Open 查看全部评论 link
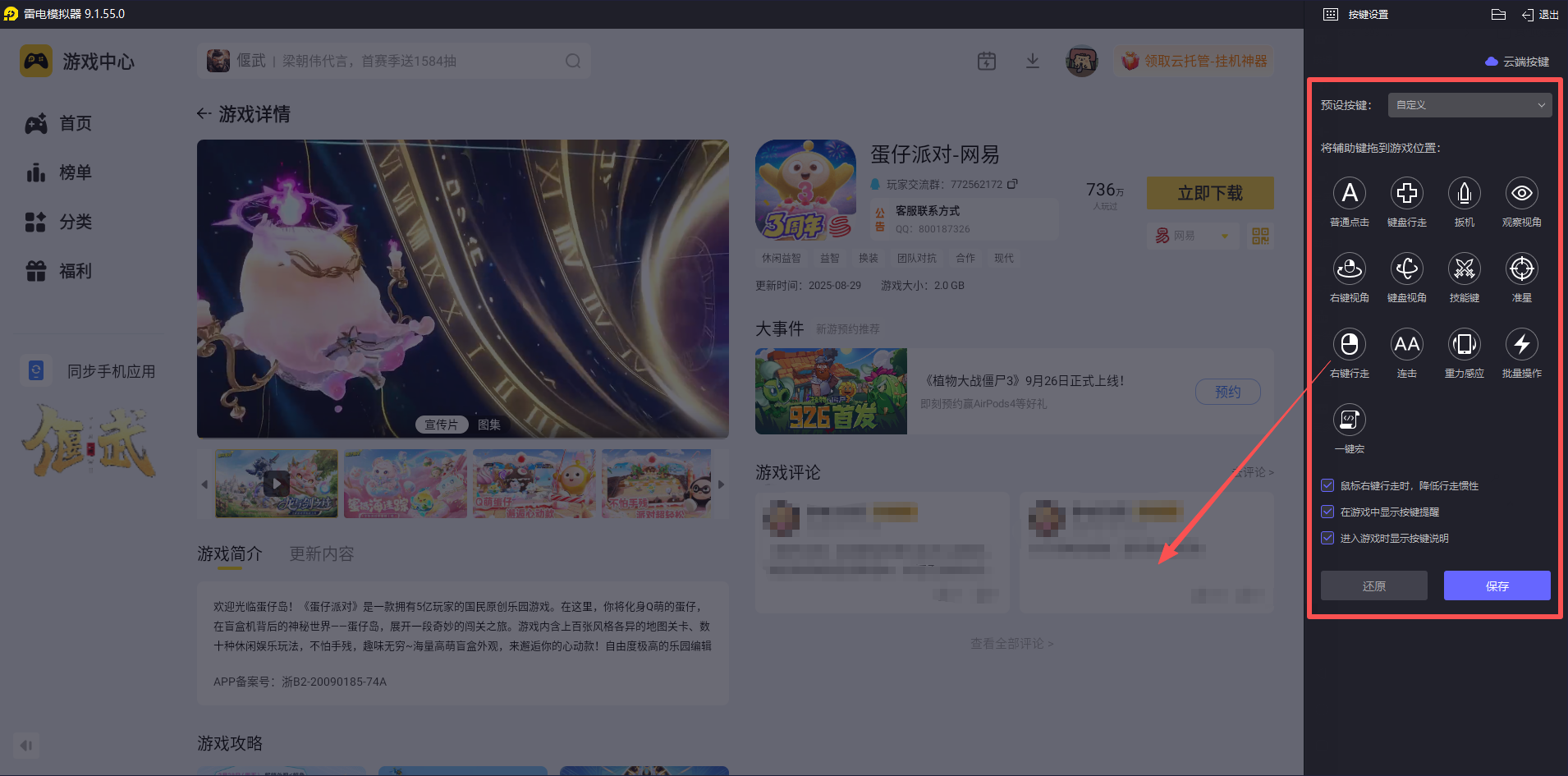 (x=1012, y=644)
